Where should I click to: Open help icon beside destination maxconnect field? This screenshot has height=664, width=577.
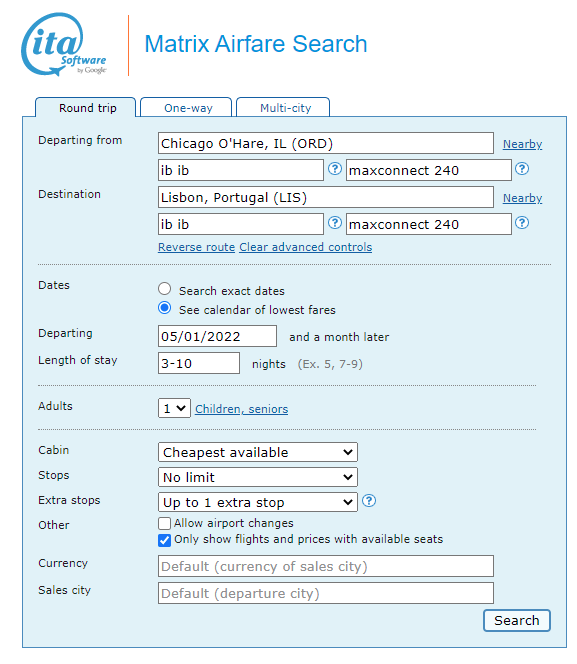(522, 223)
